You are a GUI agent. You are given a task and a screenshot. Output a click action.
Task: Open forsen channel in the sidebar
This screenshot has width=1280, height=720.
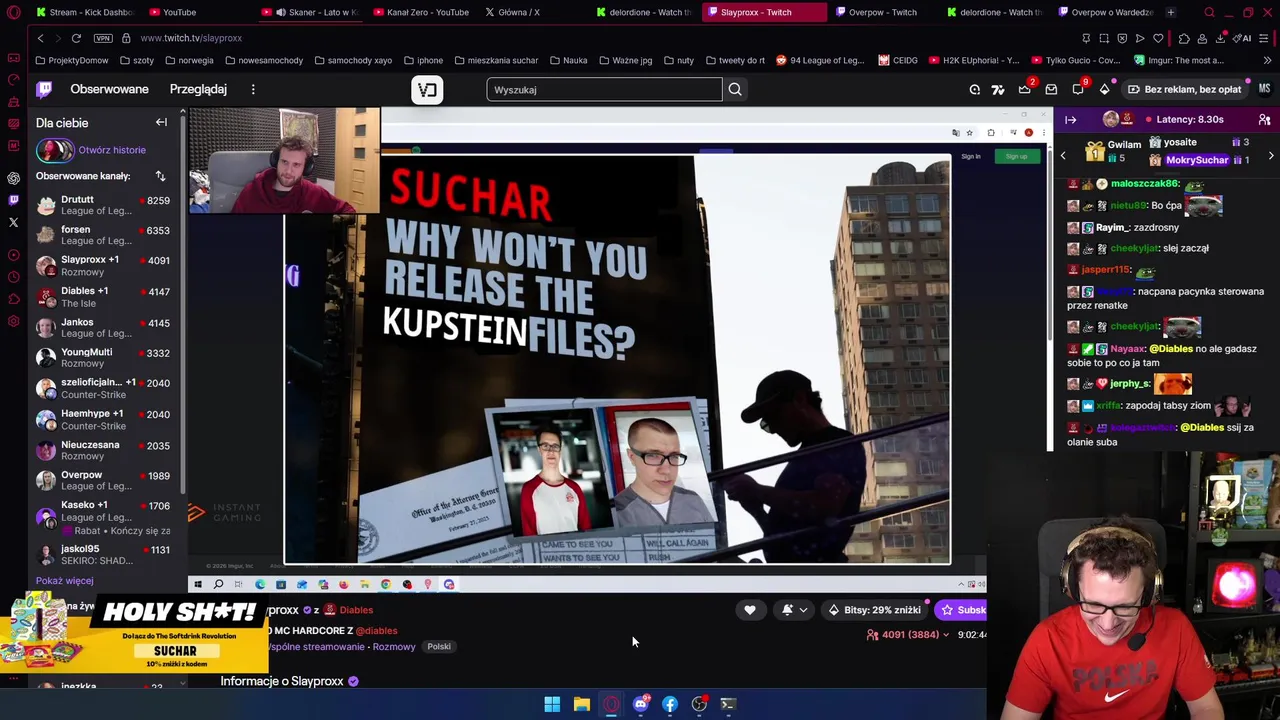pyautogui.click(x=104, y=235)
